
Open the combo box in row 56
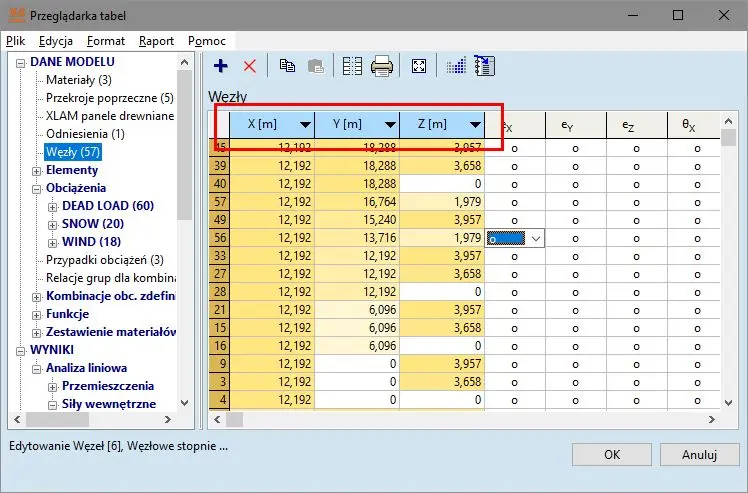pyautogui.click(x=536, y=239)
